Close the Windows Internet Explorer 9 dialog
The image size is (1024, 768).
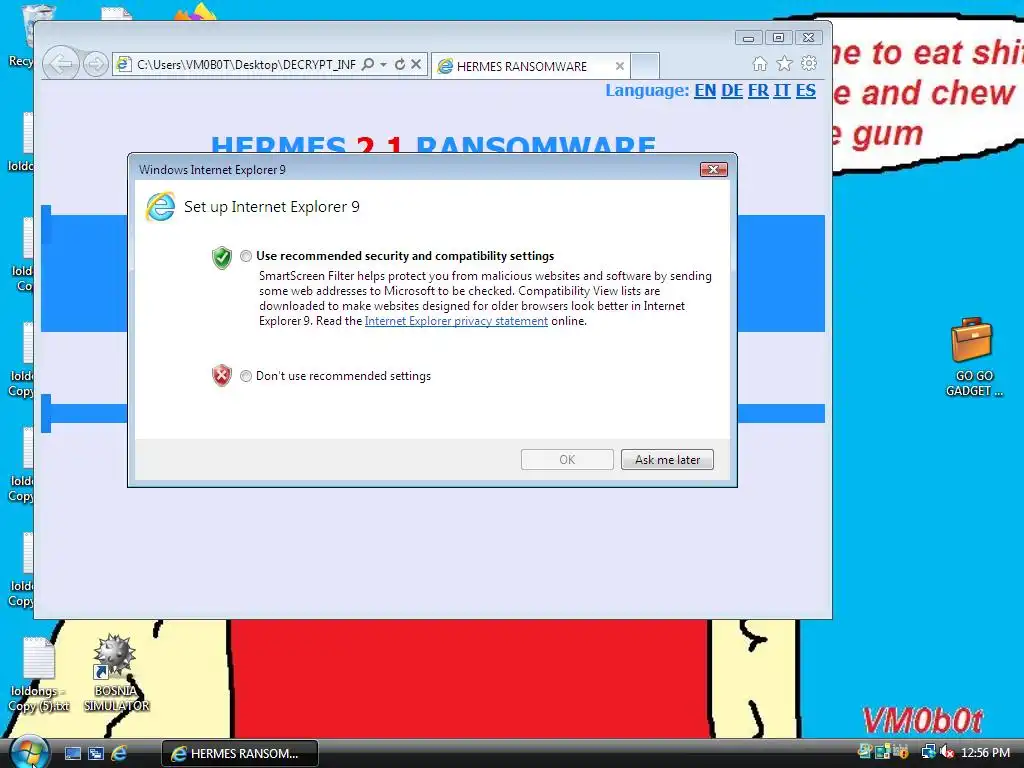[x=713, y=170]
